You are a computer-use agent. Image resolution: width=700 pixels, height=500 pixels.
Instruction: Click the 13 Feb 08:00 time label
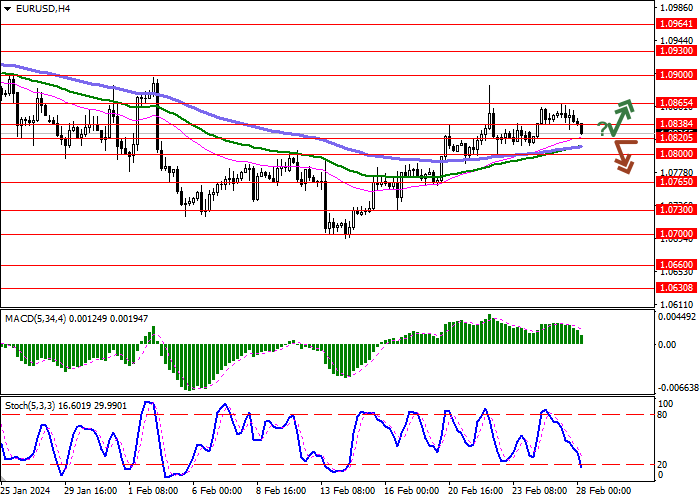[x=348, y=491]
